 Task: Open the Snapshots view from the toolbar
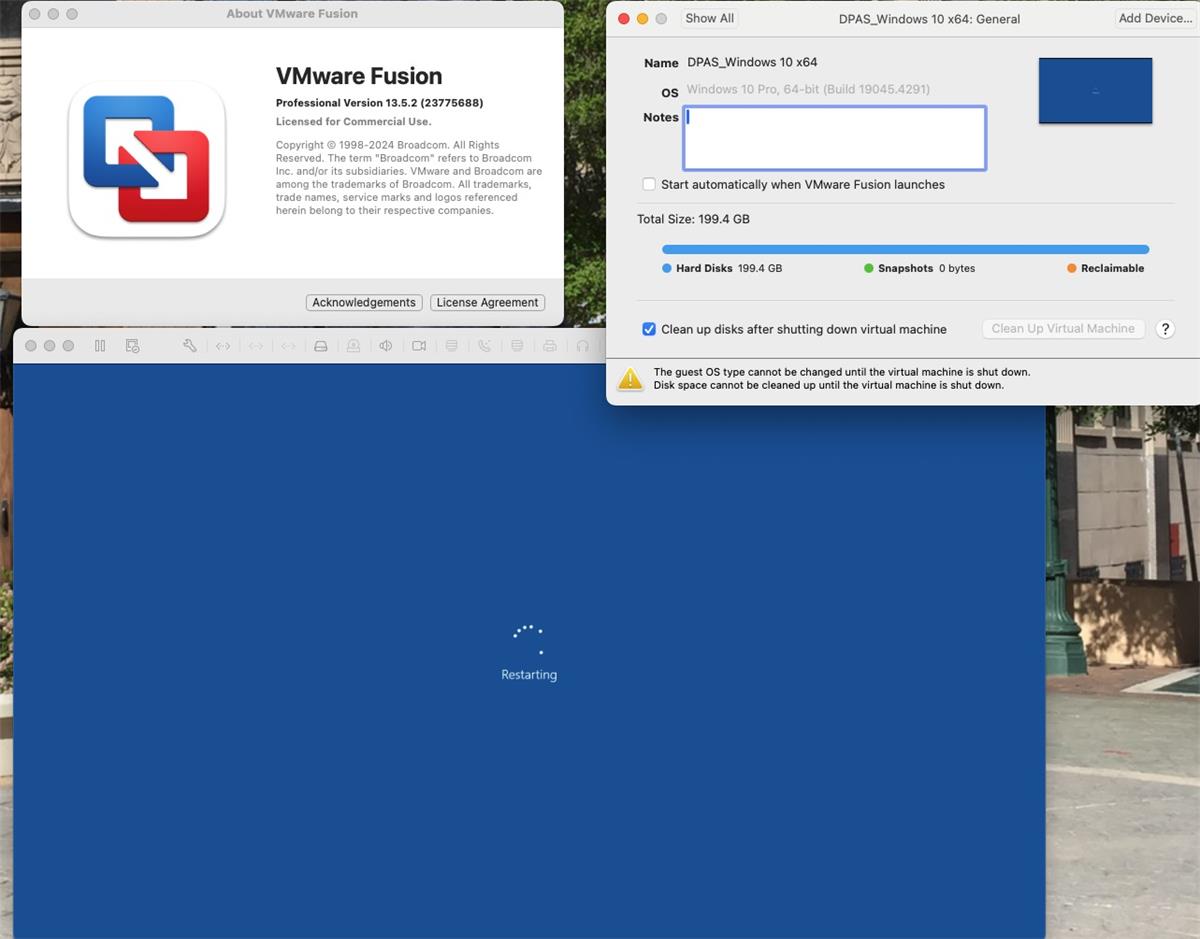pyautogui.click(x=133, y=345)
